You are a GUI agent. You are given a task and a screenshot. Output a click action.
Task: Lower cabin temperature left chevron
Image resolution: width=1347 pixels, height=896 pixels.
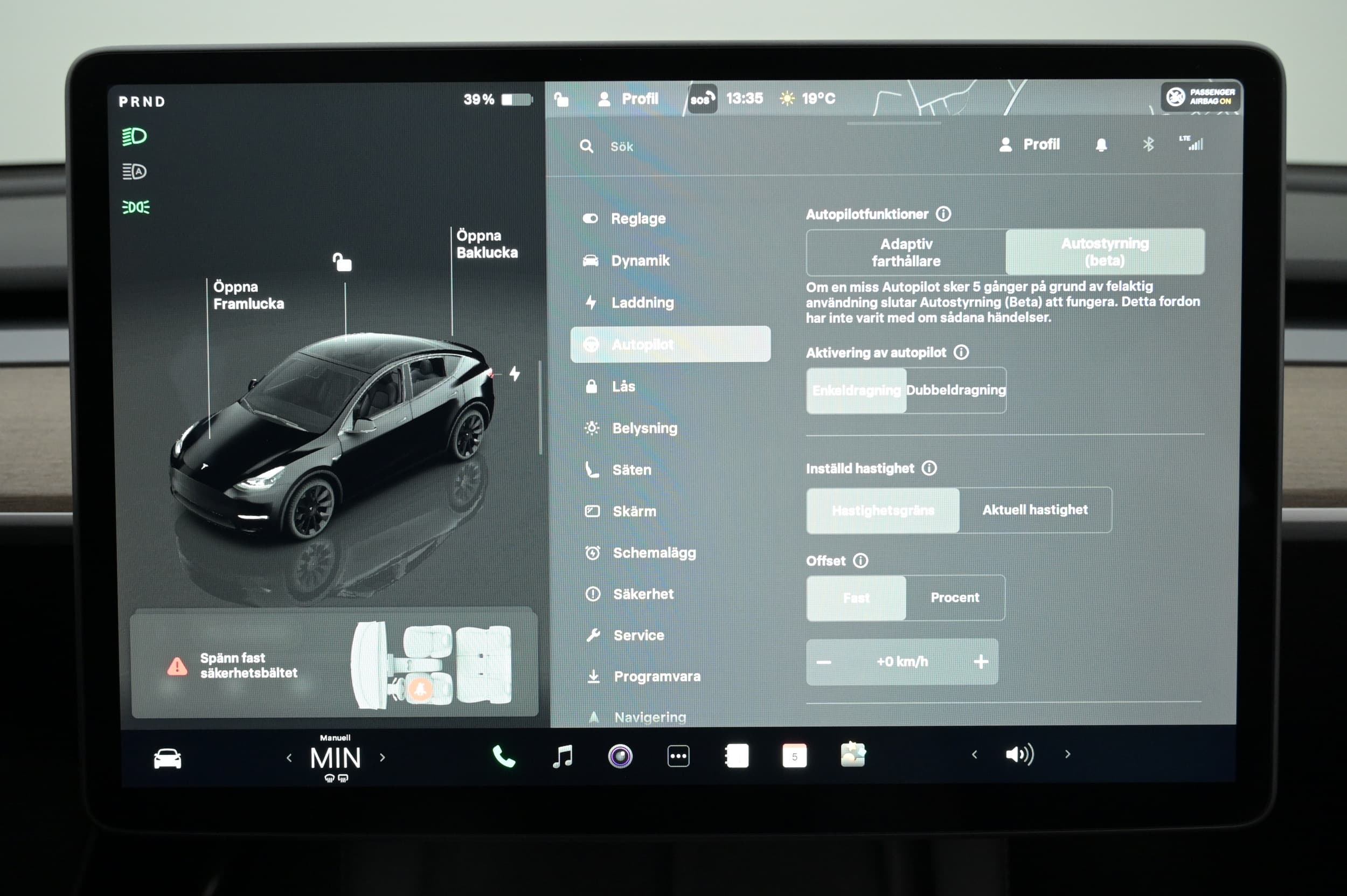[289, 758]
